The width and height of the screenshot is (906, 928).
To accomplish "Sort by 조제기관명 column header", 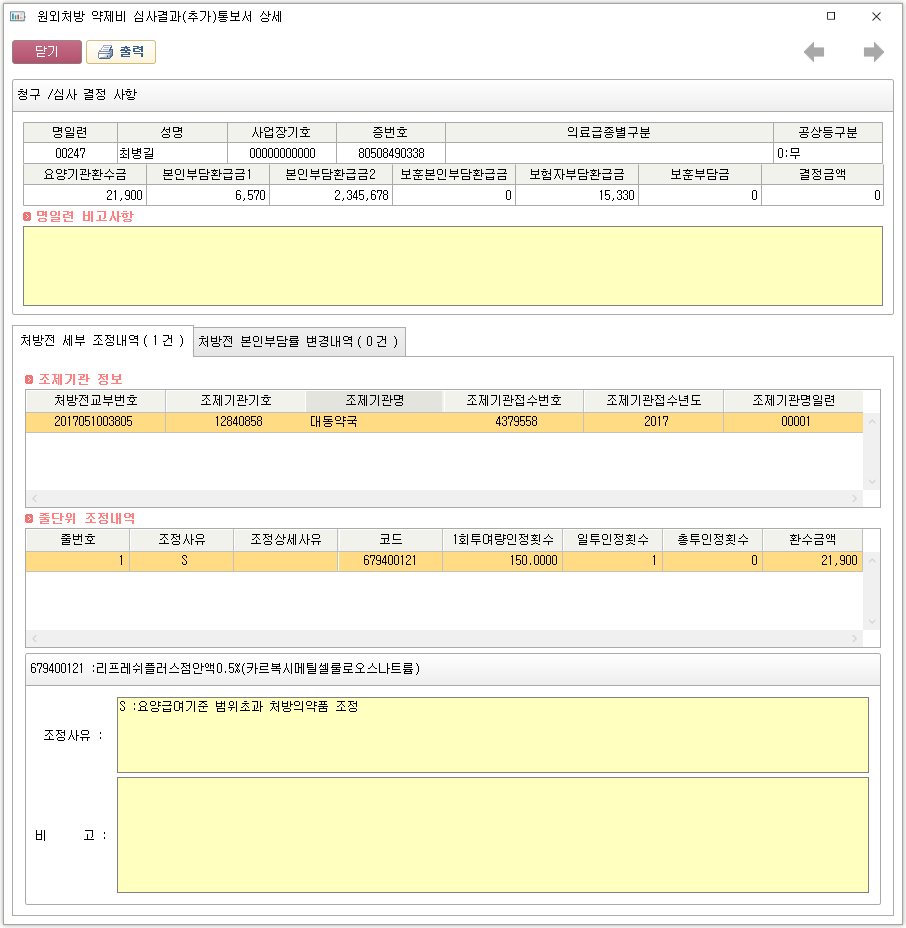I will [x=374, y=400].
